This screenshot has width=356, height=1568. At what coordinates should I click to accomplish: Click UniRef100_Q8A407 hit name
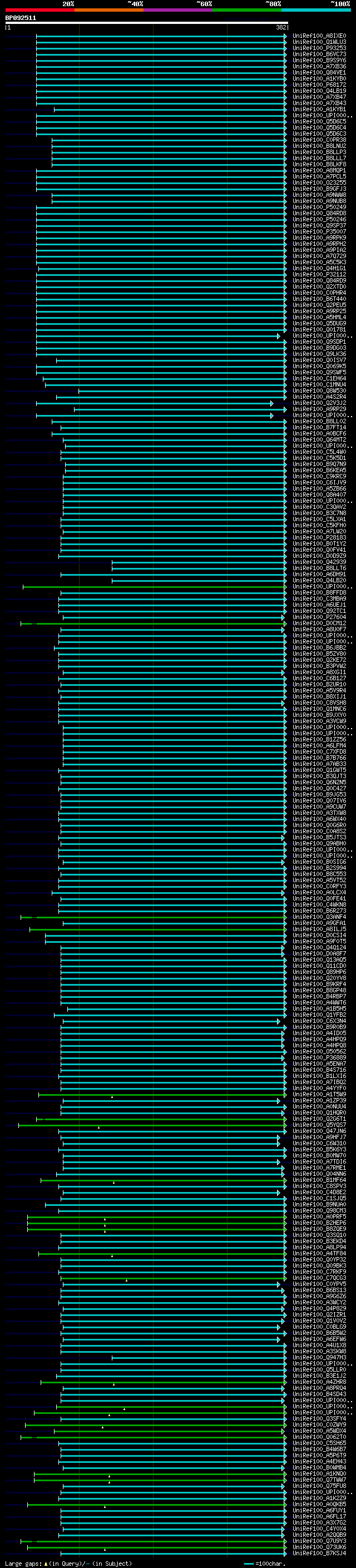click(319, 495)
